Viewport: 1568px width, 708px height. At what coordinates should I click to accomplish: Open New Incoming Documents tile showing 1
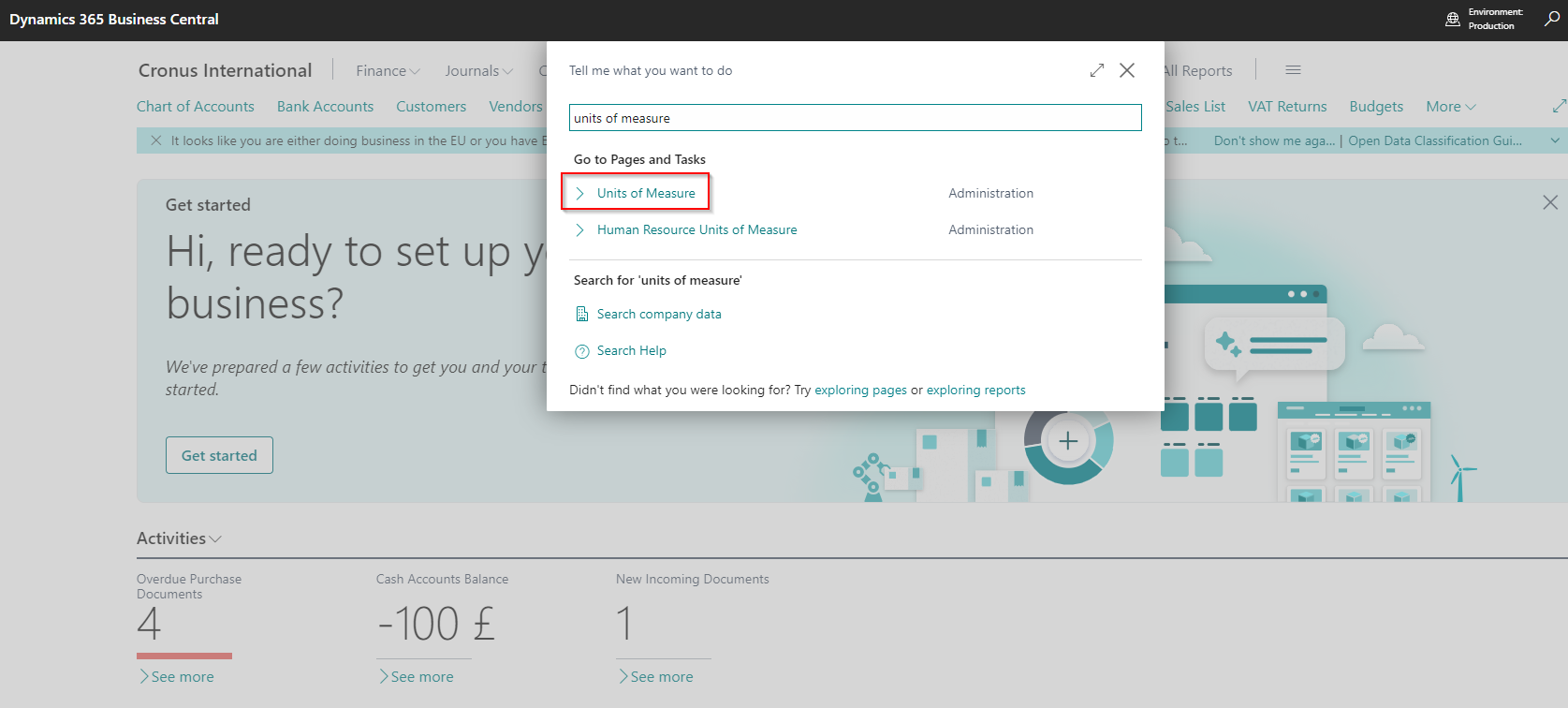coord(693,614)
